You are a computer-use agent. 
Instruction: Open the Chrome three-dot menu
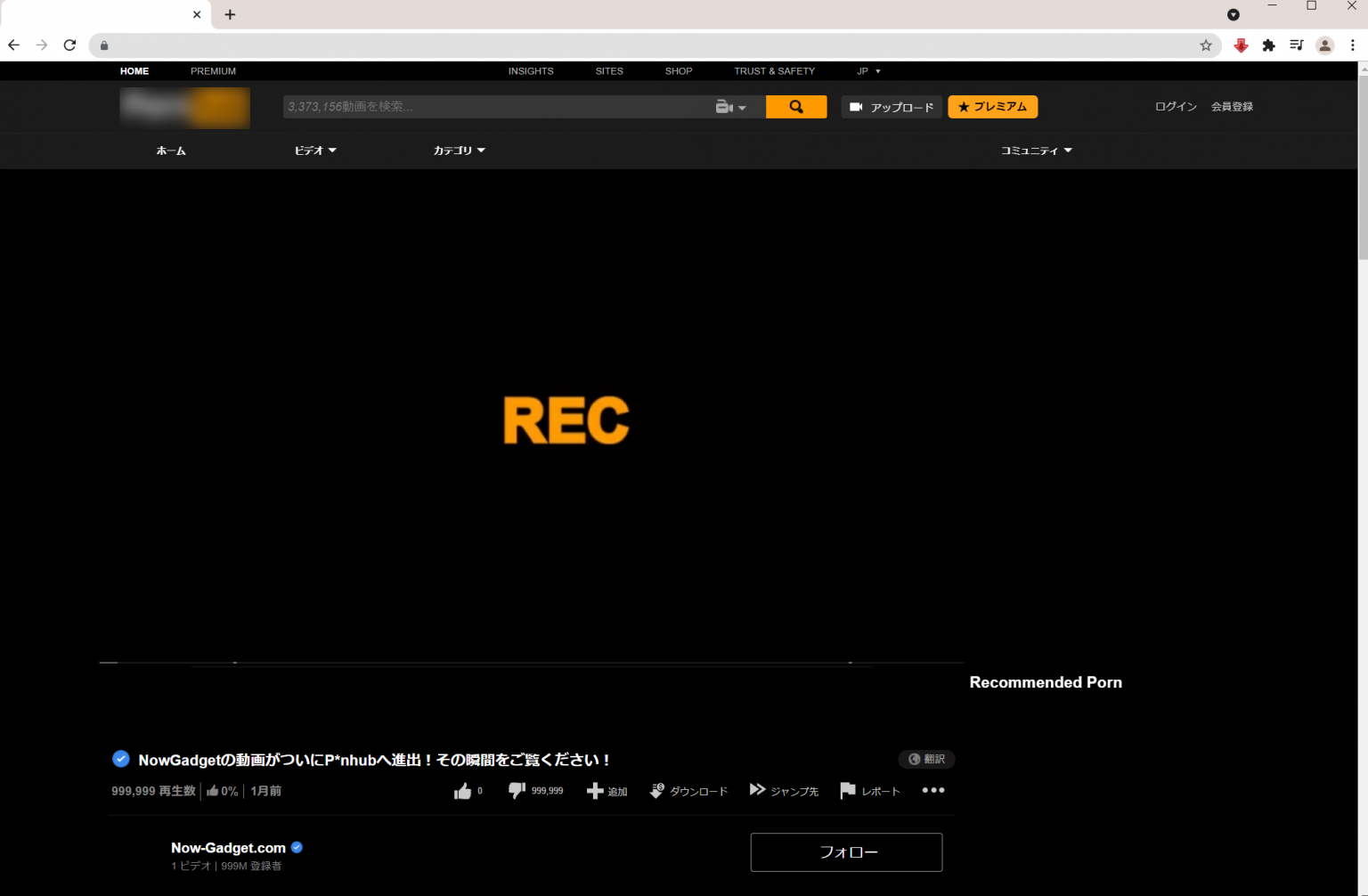pos(1352,45)
